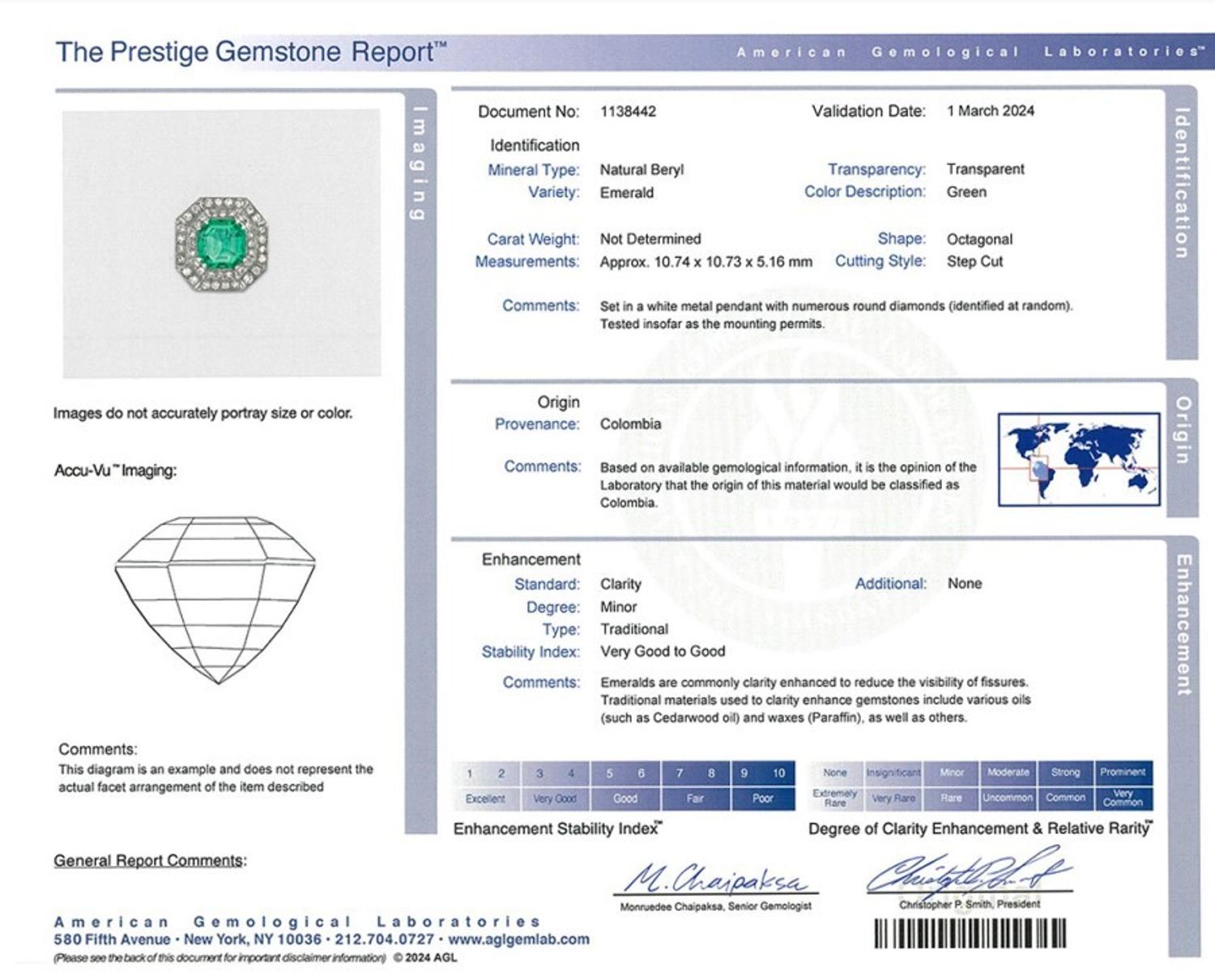This screenshot has height=980, width=1215.
Task: Select the phone number 212.704.0727
Action: tap(385, 940)
